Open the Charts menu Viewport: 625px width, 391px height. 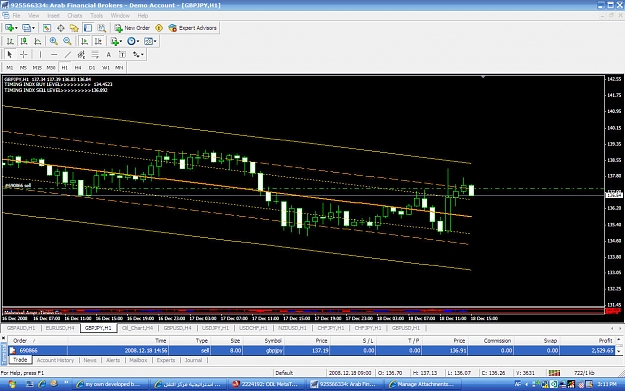pyautogui.click(x=75, y=16)
